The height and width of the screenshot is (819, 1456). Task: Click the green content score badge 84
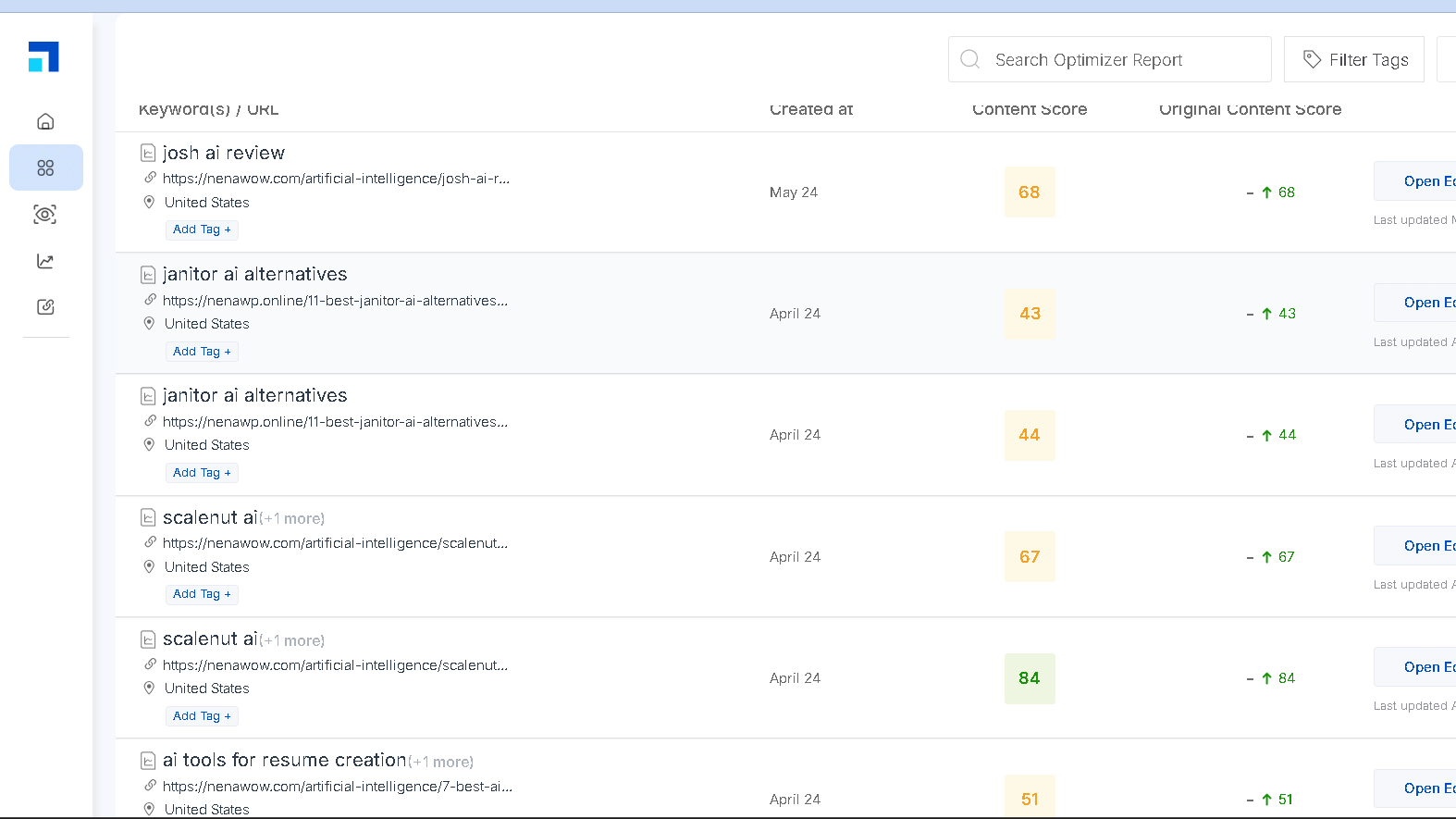pyautogui.click(x=1030, y=678)
